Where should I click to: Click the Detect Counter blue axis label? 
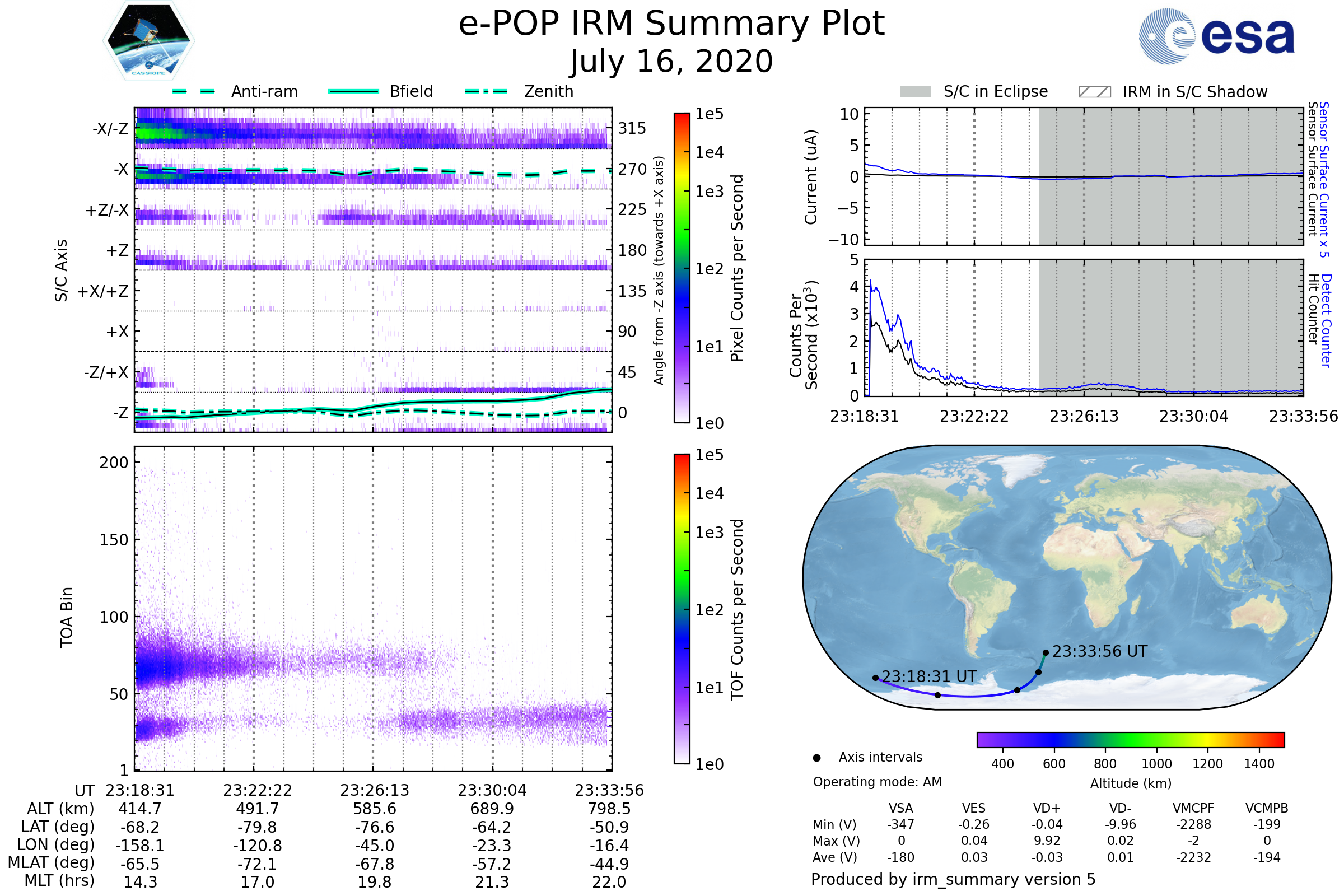[1327, 320]
